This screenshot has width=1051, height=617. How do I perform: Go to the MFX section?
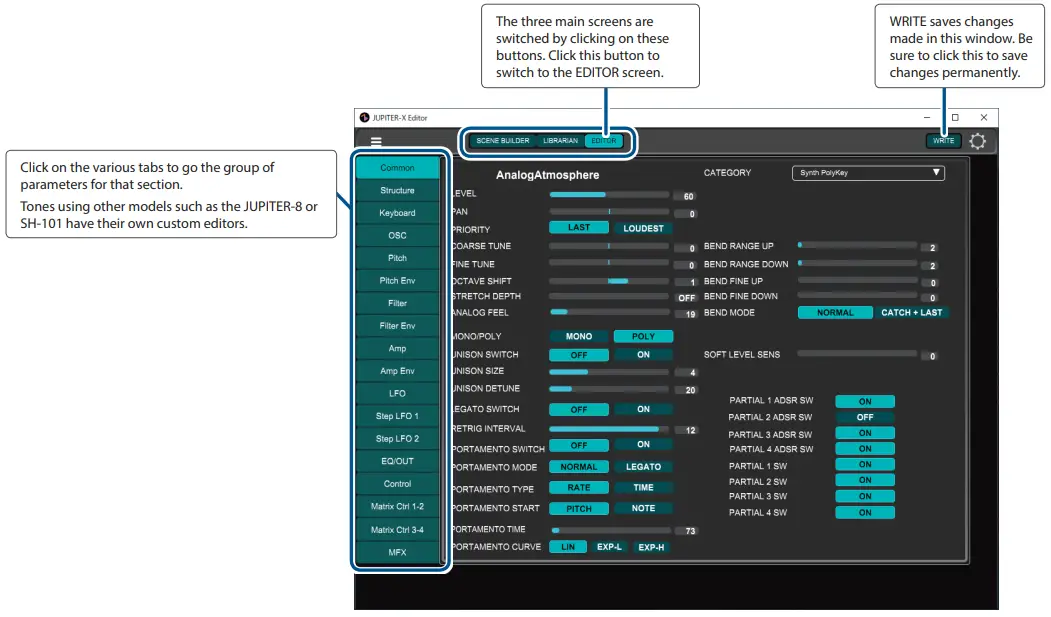pyautogui.click(x=397, y=552)
